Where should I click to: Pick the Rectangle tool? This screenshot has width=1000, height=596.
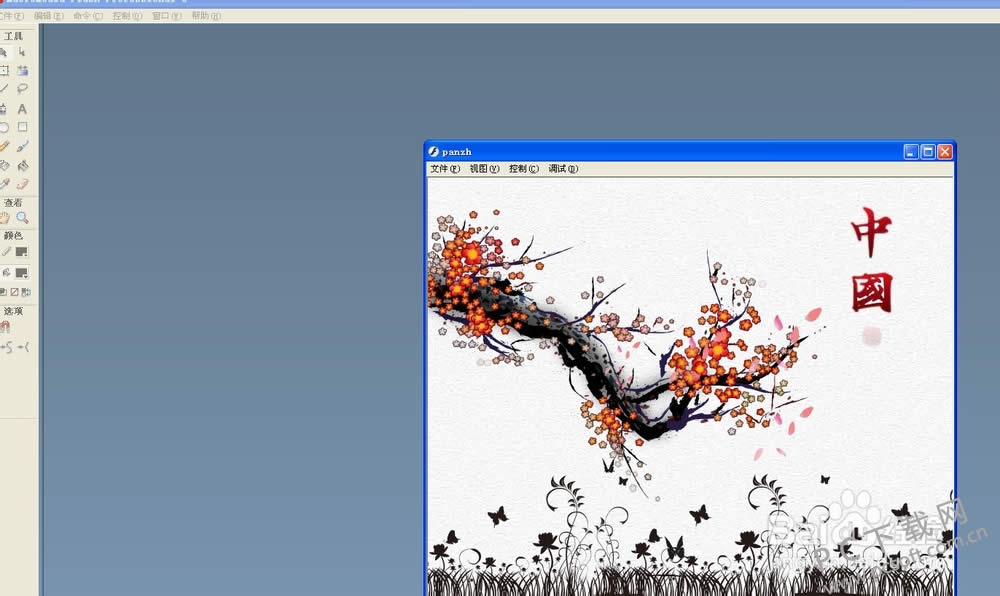(22, 127)
